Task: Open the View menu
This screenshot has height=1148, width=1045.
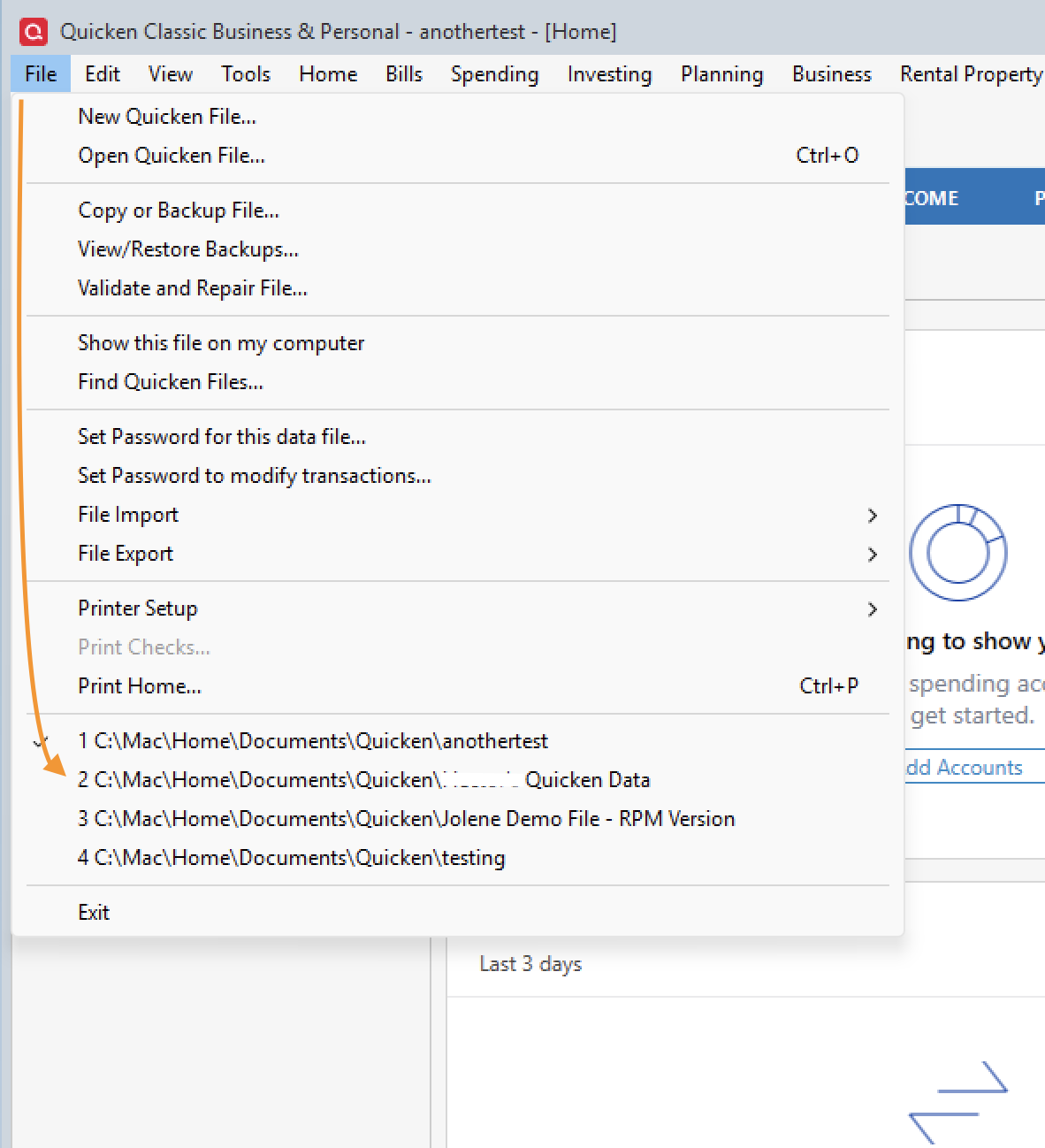Action: coord(171,74)
